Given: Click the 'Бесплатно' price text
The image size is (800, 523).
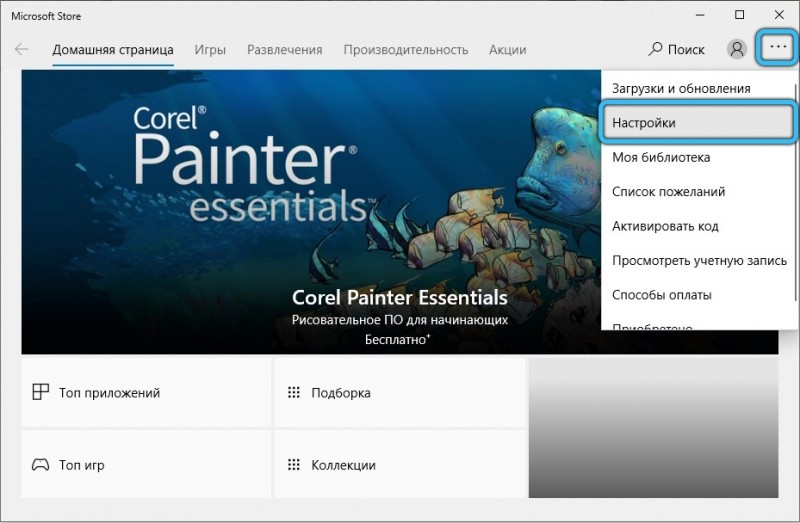Looking at the screenshot, I should tap(397, 339).
